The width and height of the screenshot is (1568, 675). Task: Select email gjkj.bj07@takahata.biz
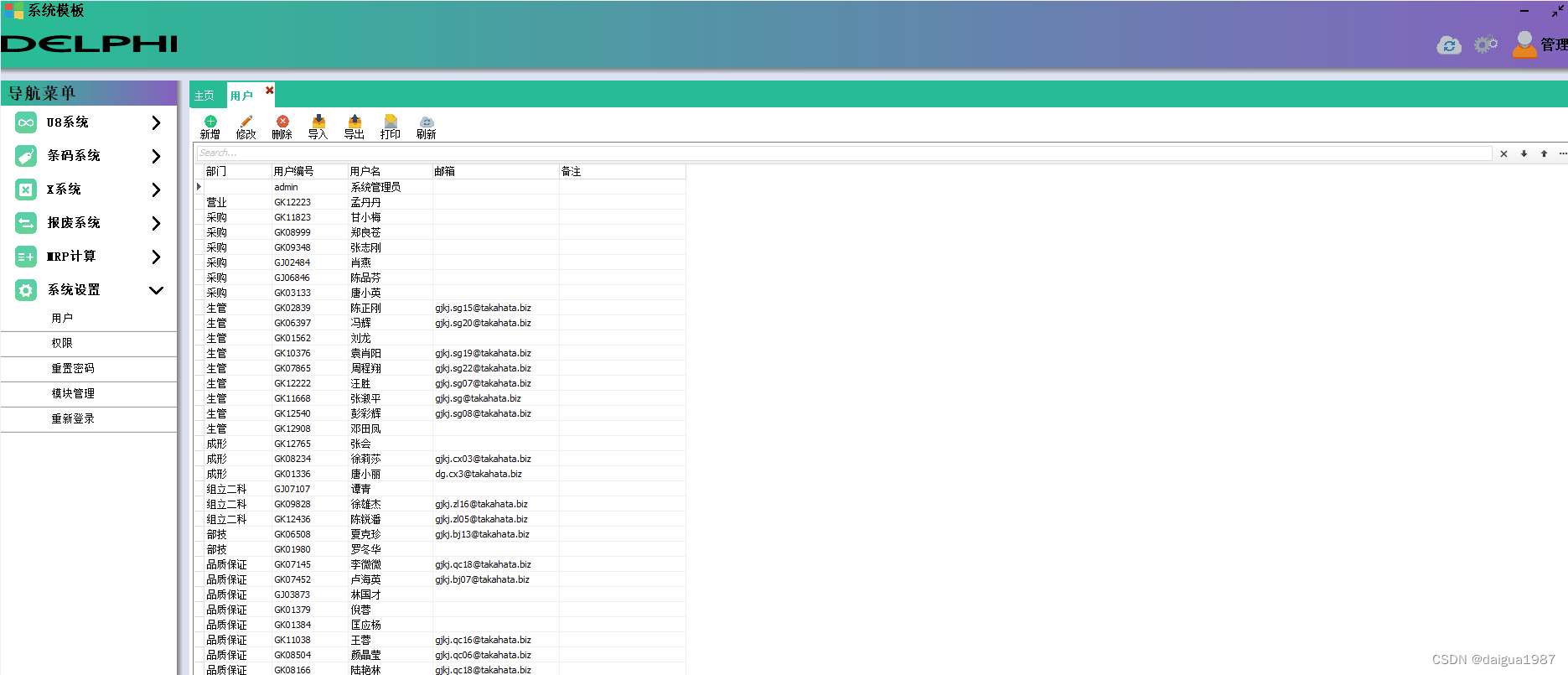pos(495,579)
